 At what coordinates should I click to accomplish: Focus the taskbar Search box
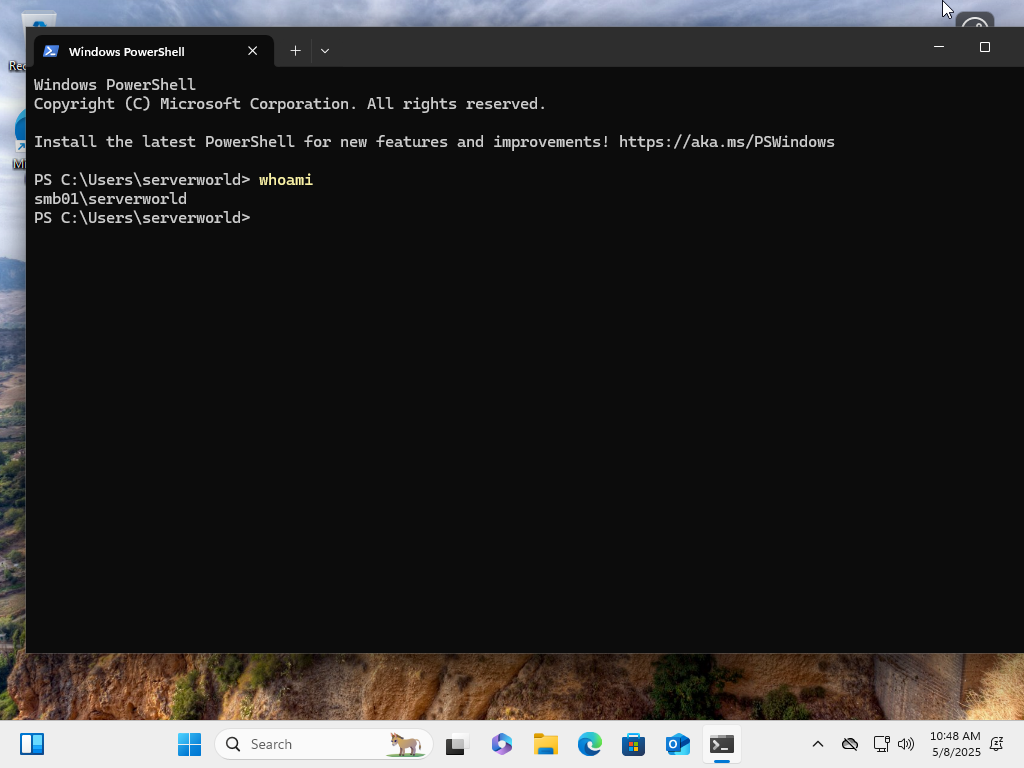[x=324, y=744]
